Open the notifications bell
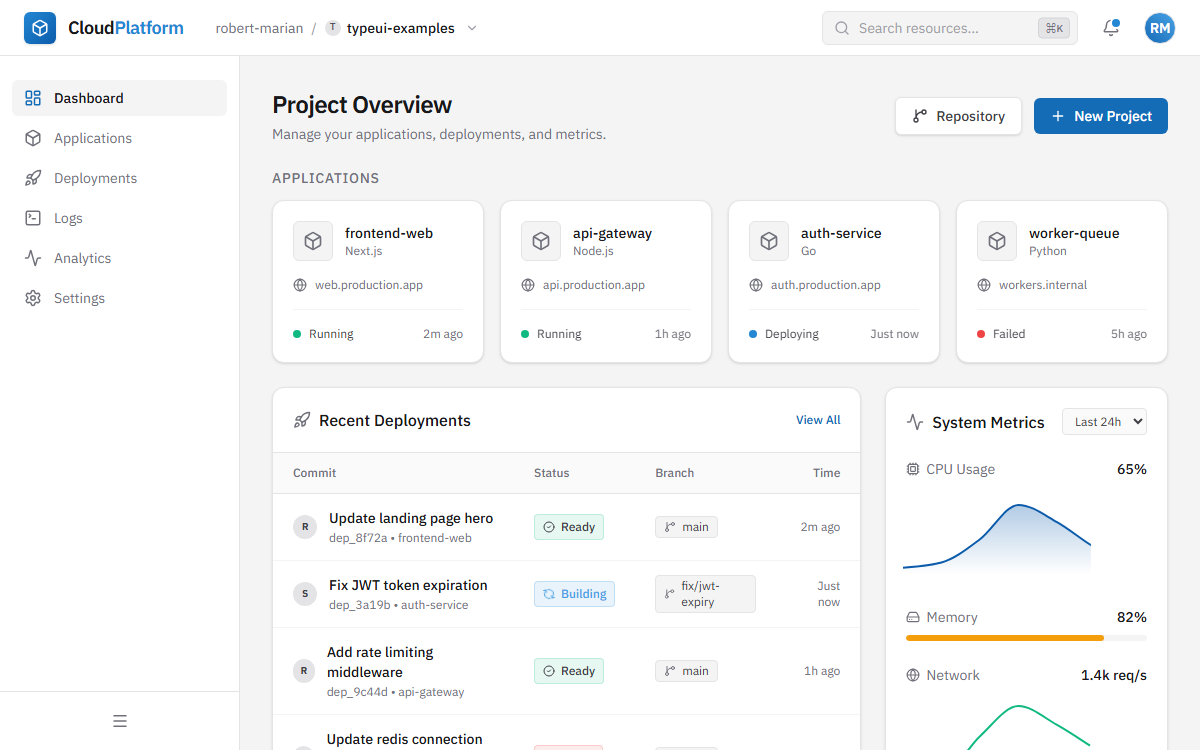This screenshot has height=750, width=1200. point(1111,28)
